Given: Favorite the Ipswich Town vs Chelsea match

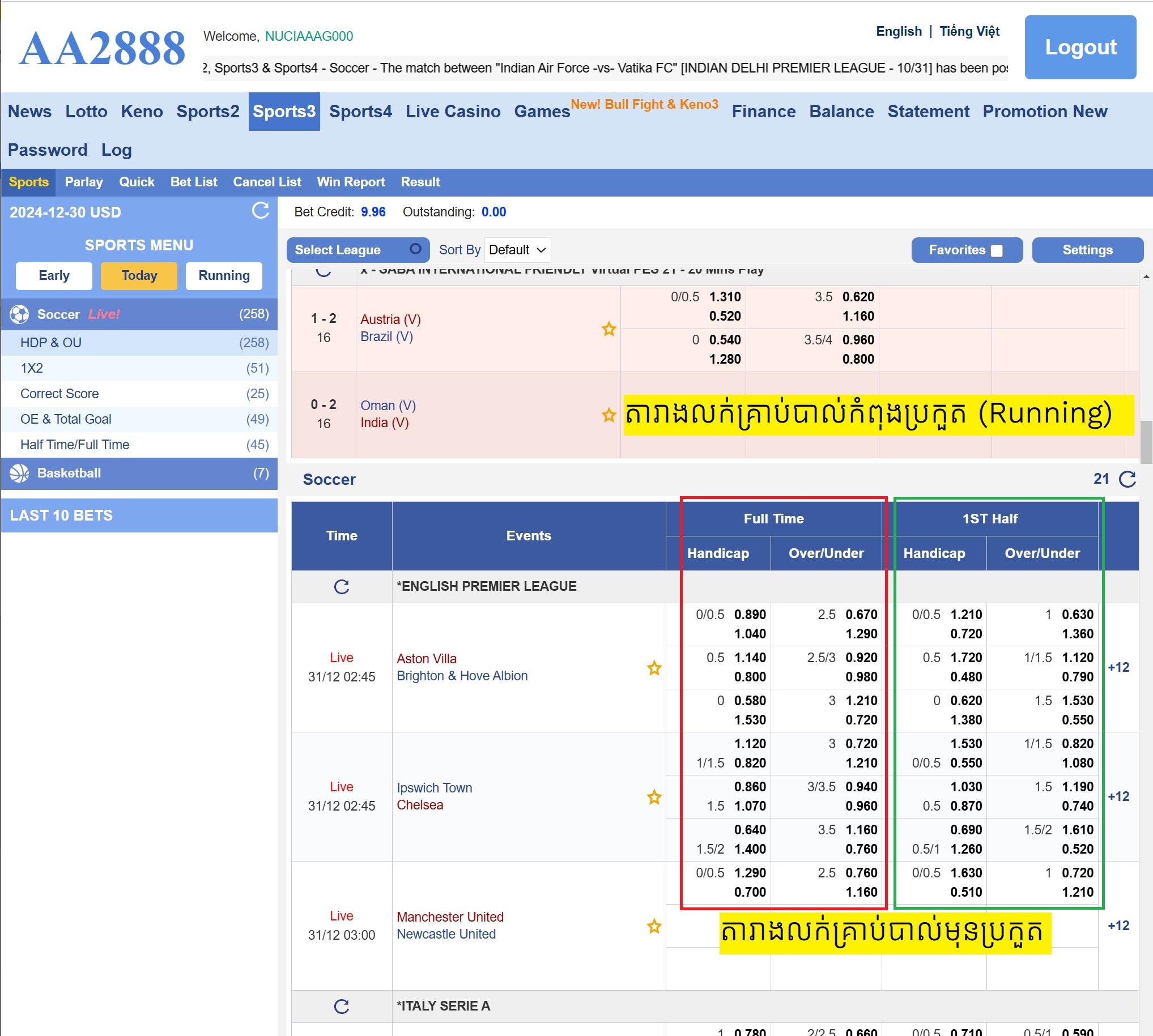Looking at the screenshot, I should coord(654,797).
